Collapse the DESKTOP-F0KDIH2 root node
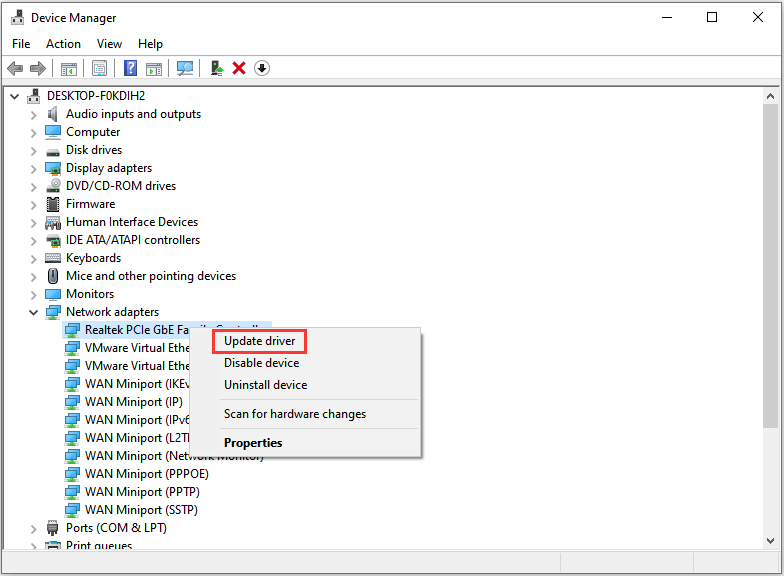This screenshot has height=576, width=784. coord(14,96)
